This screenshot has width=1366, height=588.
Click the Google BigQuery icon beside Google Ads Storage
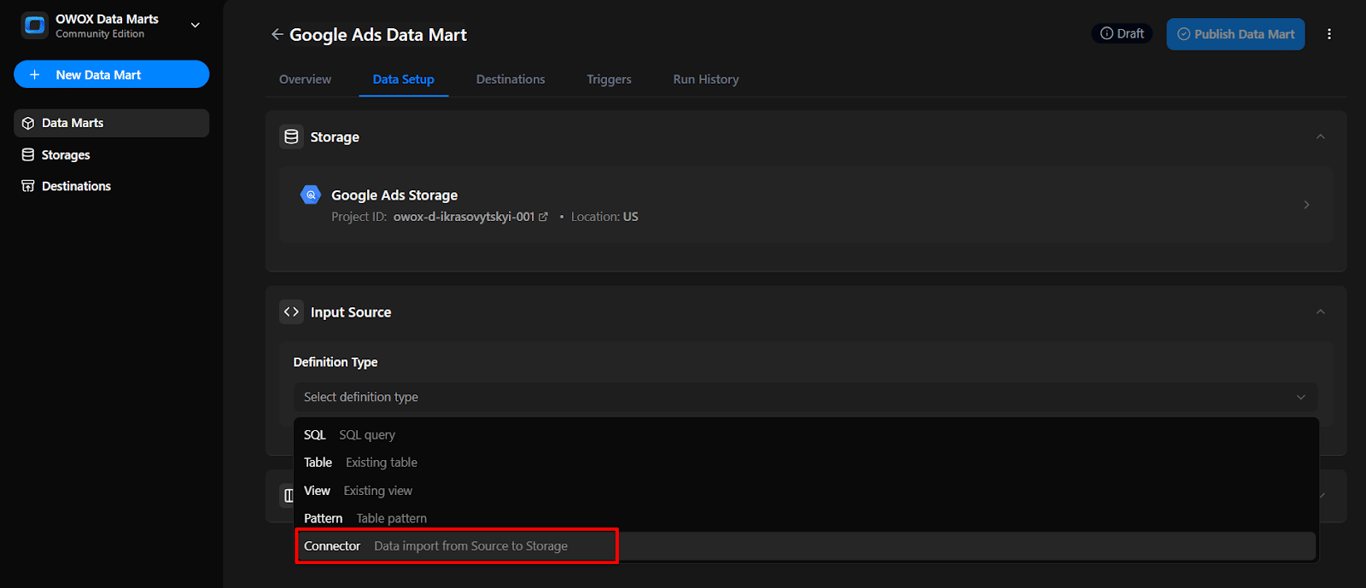pos(310,195)
